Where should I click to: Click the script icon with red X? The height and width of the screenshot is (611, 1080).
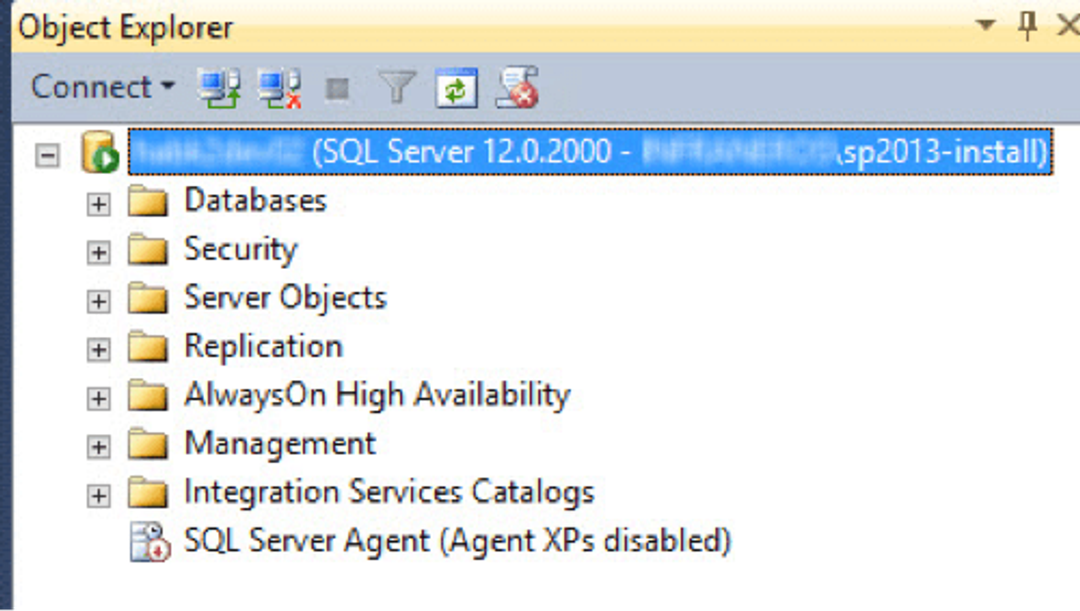point(517,88)
